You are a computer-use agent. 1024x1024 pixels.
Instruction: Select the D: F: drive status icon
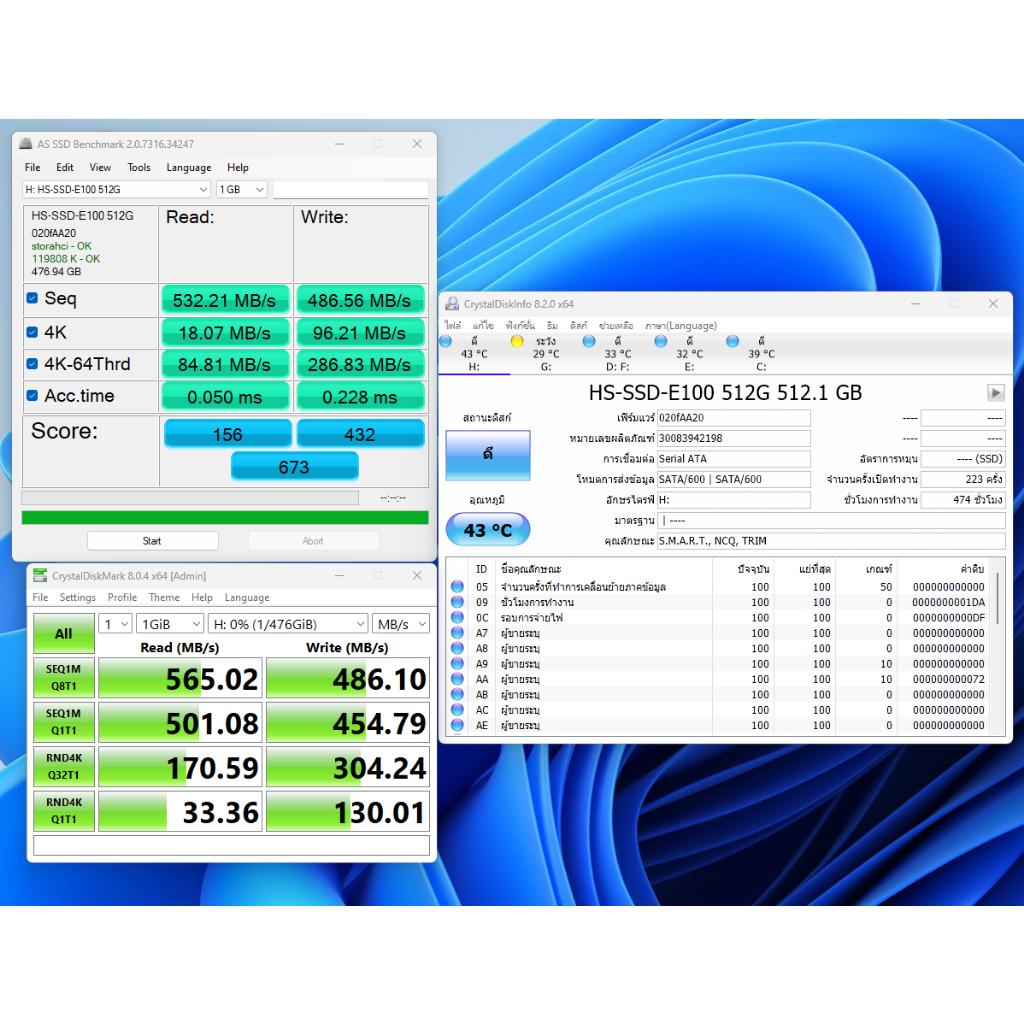click(589, 341)
